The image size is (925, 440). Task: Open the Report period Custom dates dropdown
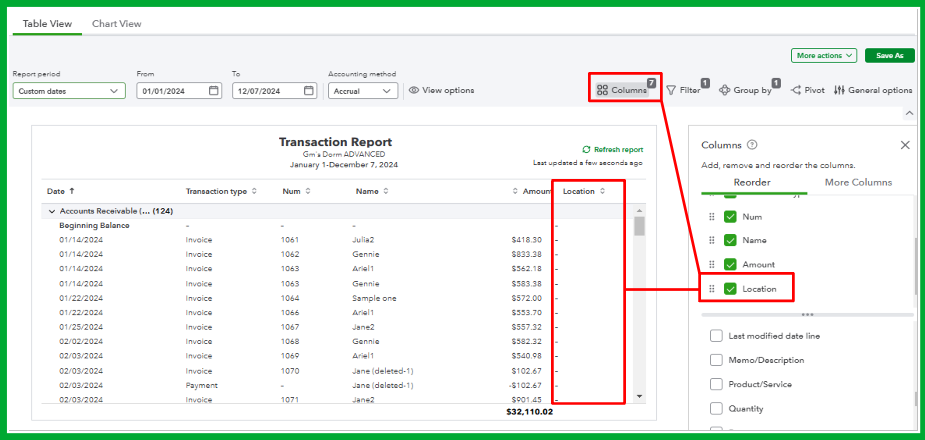point(69,91)
